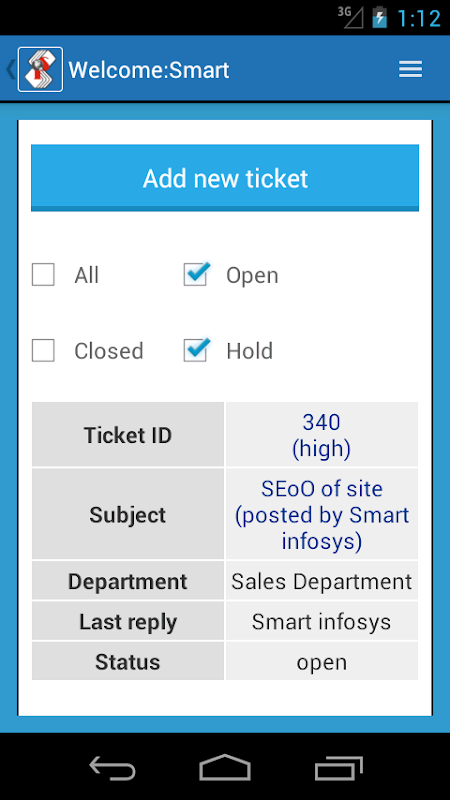Check the Closed tickets checkbox
The height and width of the screenshot is (800, 450).
pos(43,351)
